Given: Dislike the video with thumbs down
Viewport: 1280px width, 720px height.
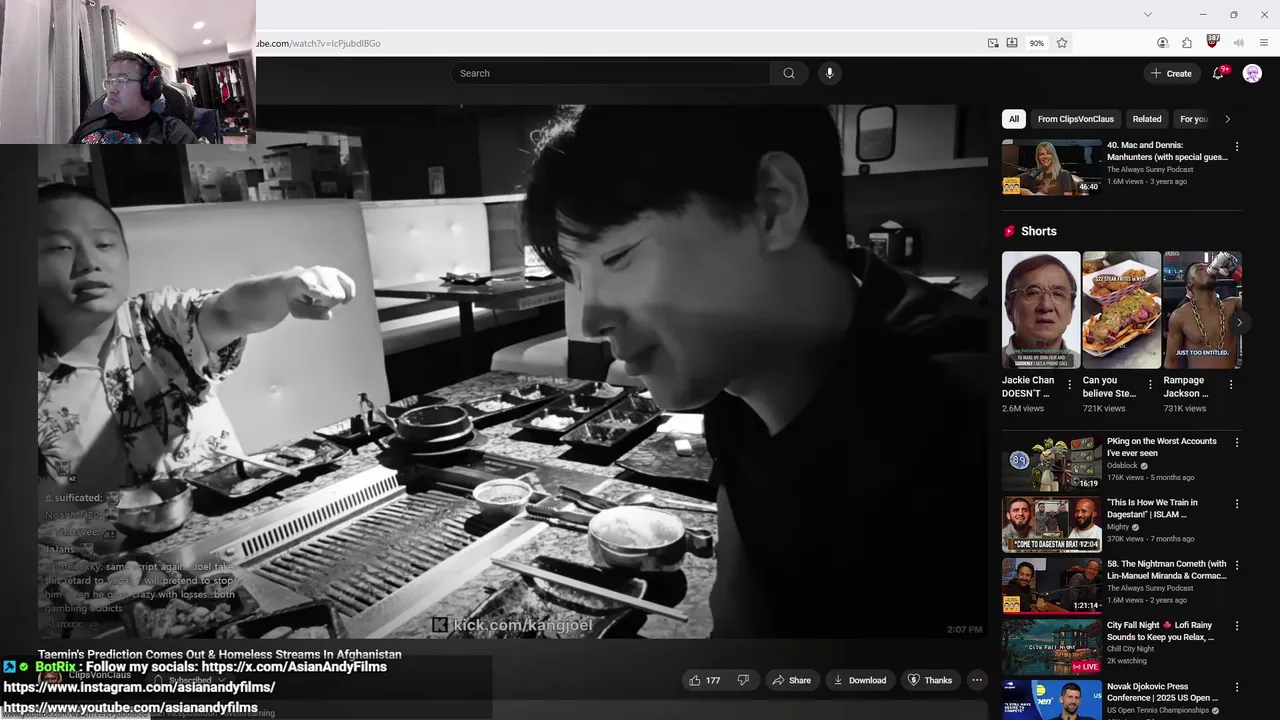Looking at the screenshot, I should coord(743,680).
